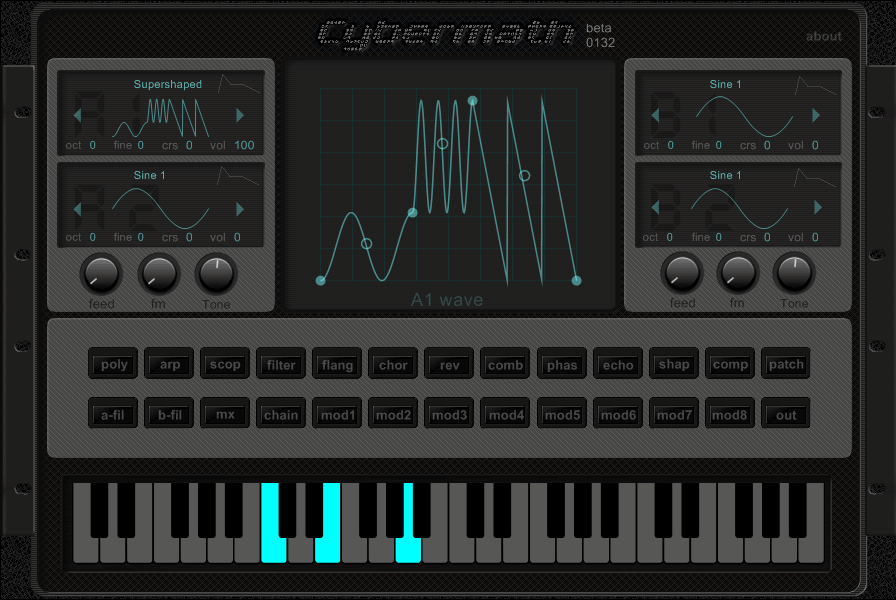Adjust the left panel Tone knob
Viewport: 896px width, 600px height.
(x=217, y=274)
